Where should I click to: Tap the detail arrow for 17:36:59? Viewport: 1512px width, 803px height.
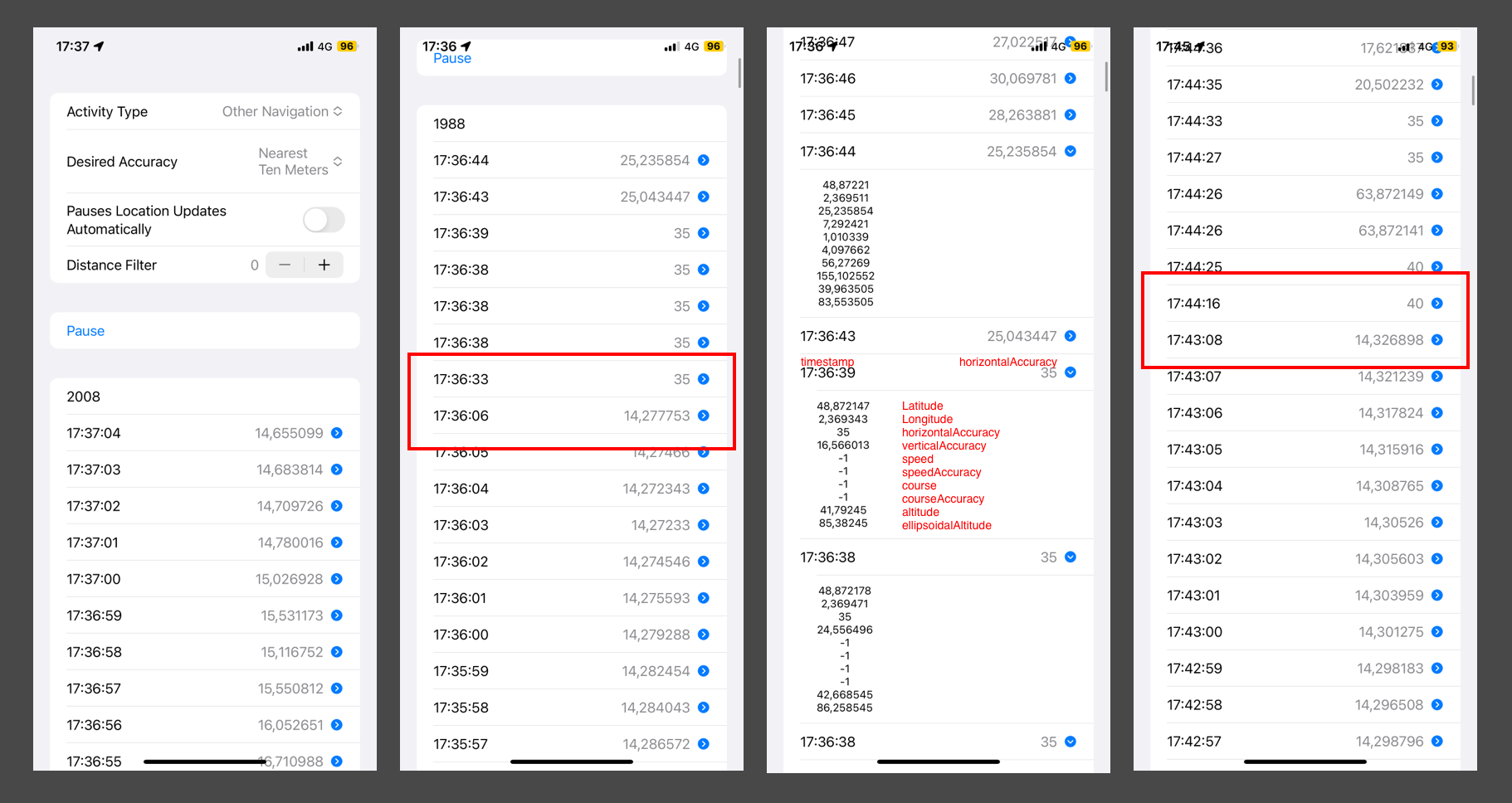pos(337,616)
